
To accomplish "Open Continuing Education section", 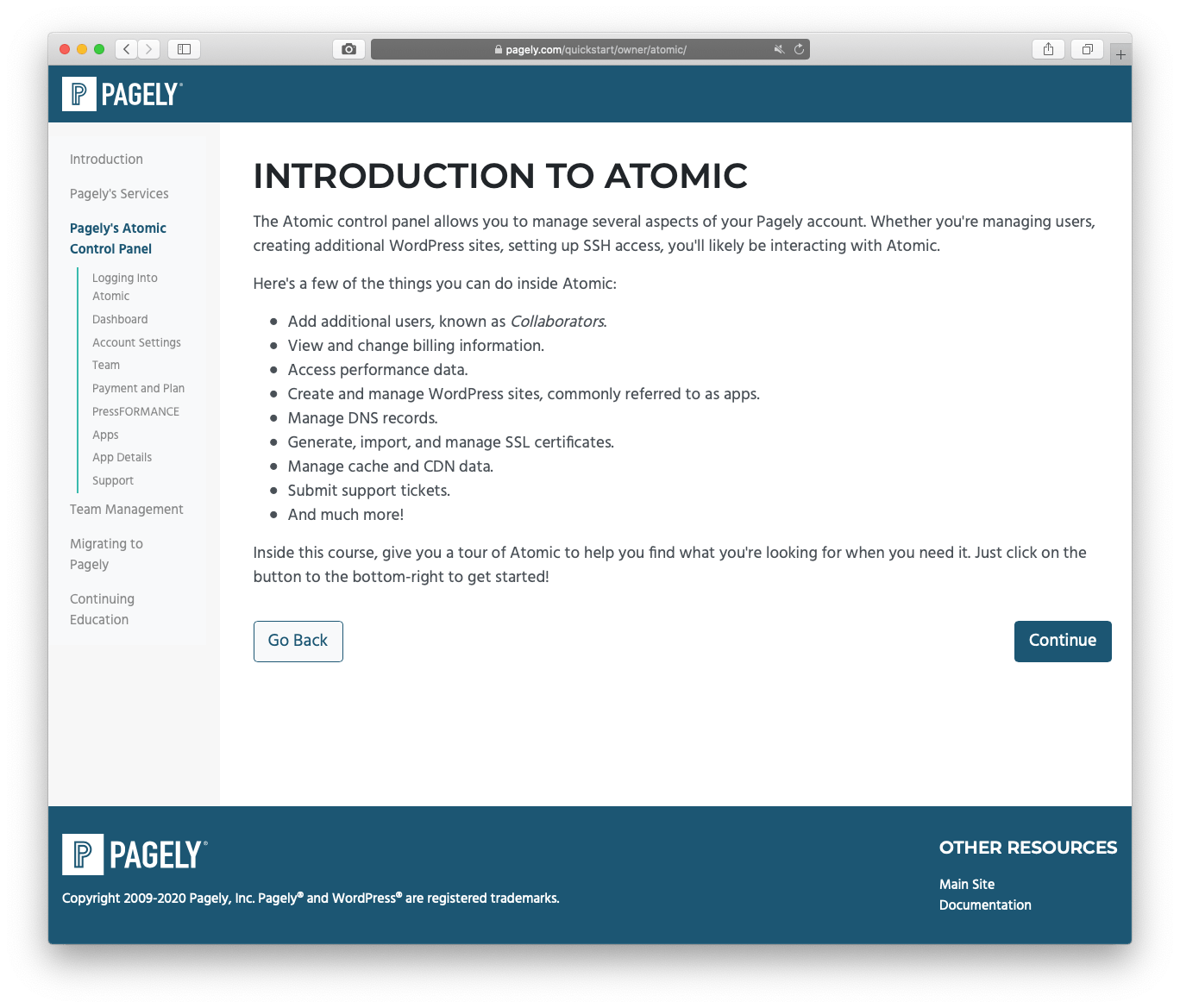I will [x=102, y=610].
